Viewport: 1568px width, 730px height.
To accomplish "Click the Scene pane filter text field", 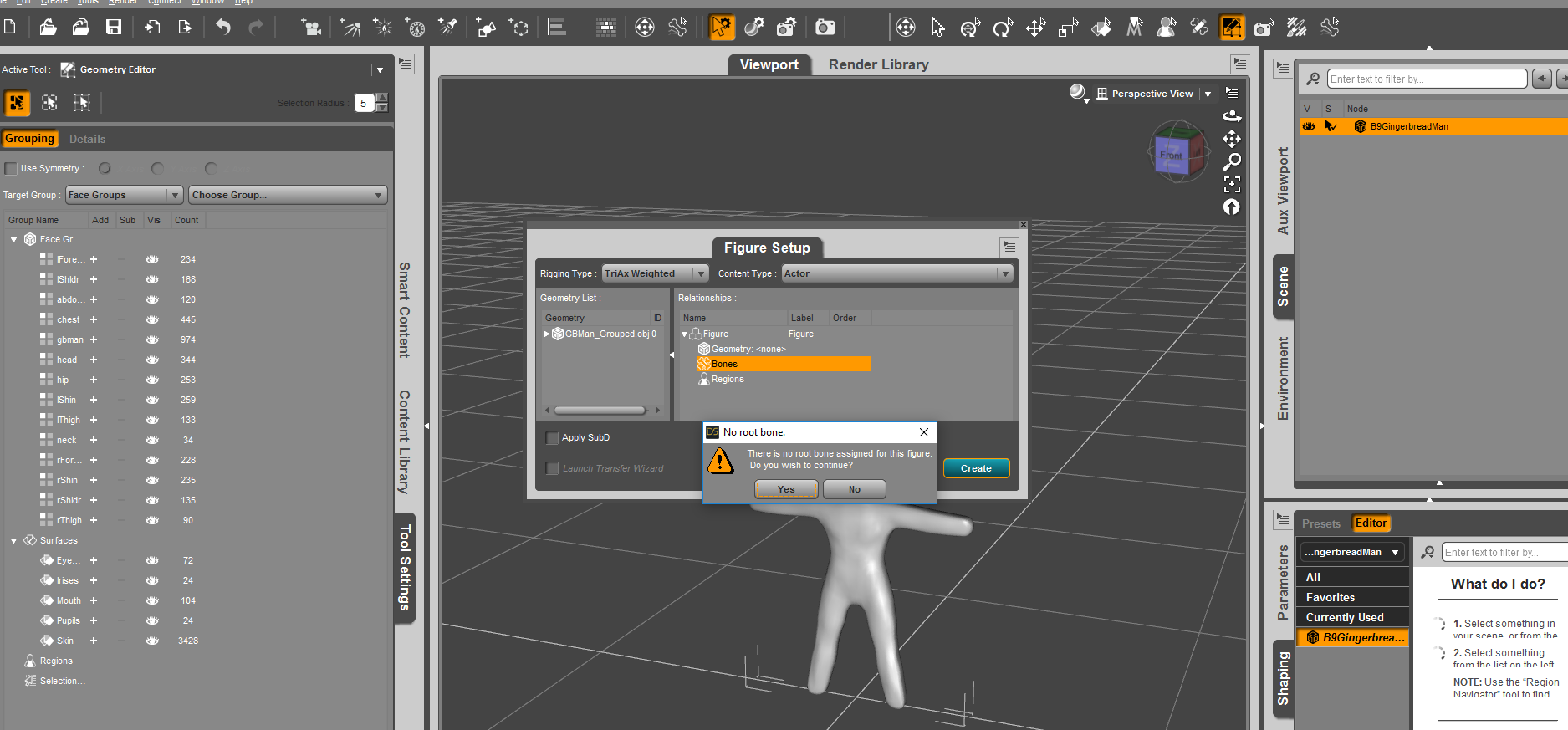I will (x=1426, y=79).
